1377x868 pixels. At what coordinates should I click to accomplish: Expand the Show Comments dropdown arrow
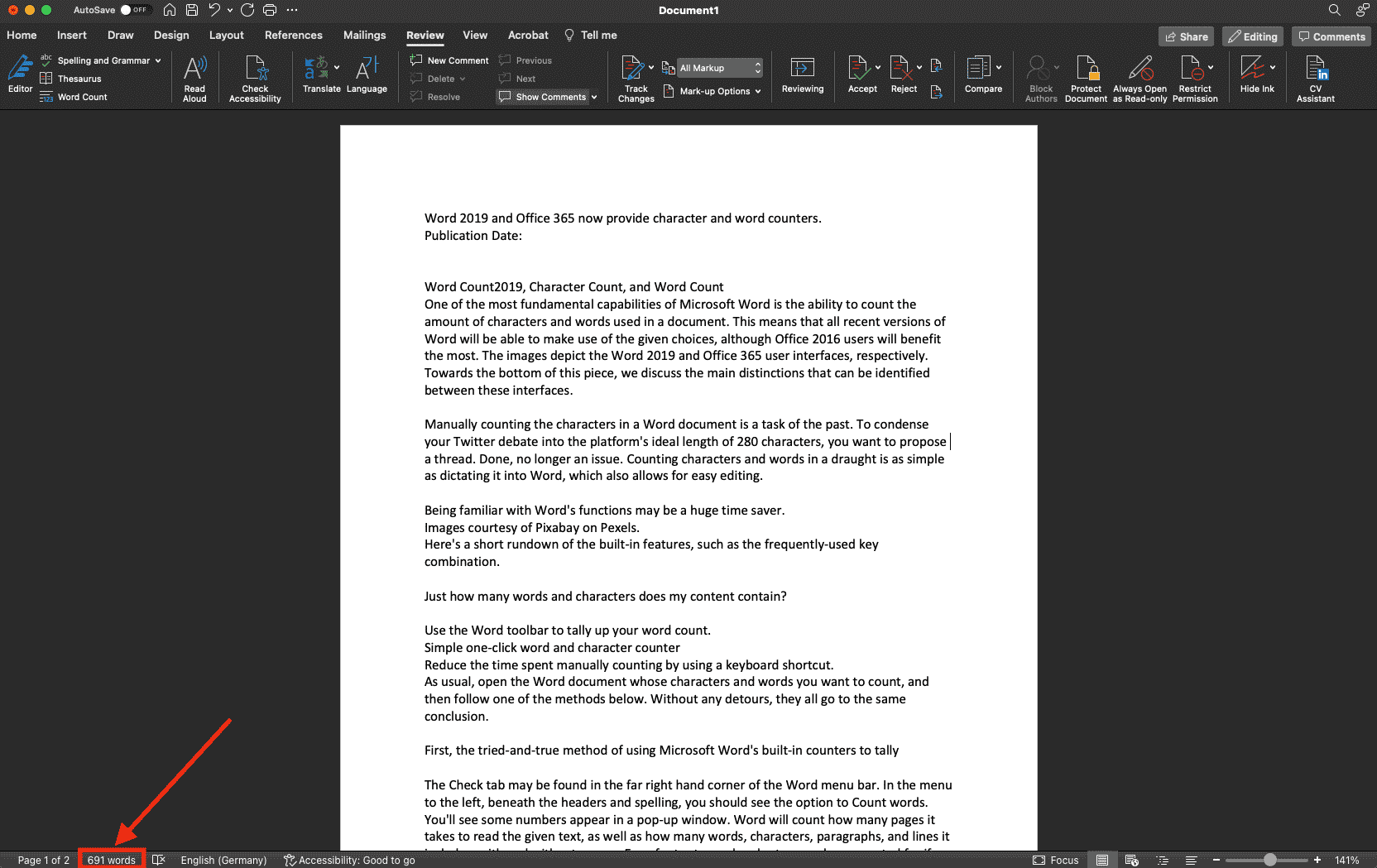pyautogui.click(x=594, y=97)
